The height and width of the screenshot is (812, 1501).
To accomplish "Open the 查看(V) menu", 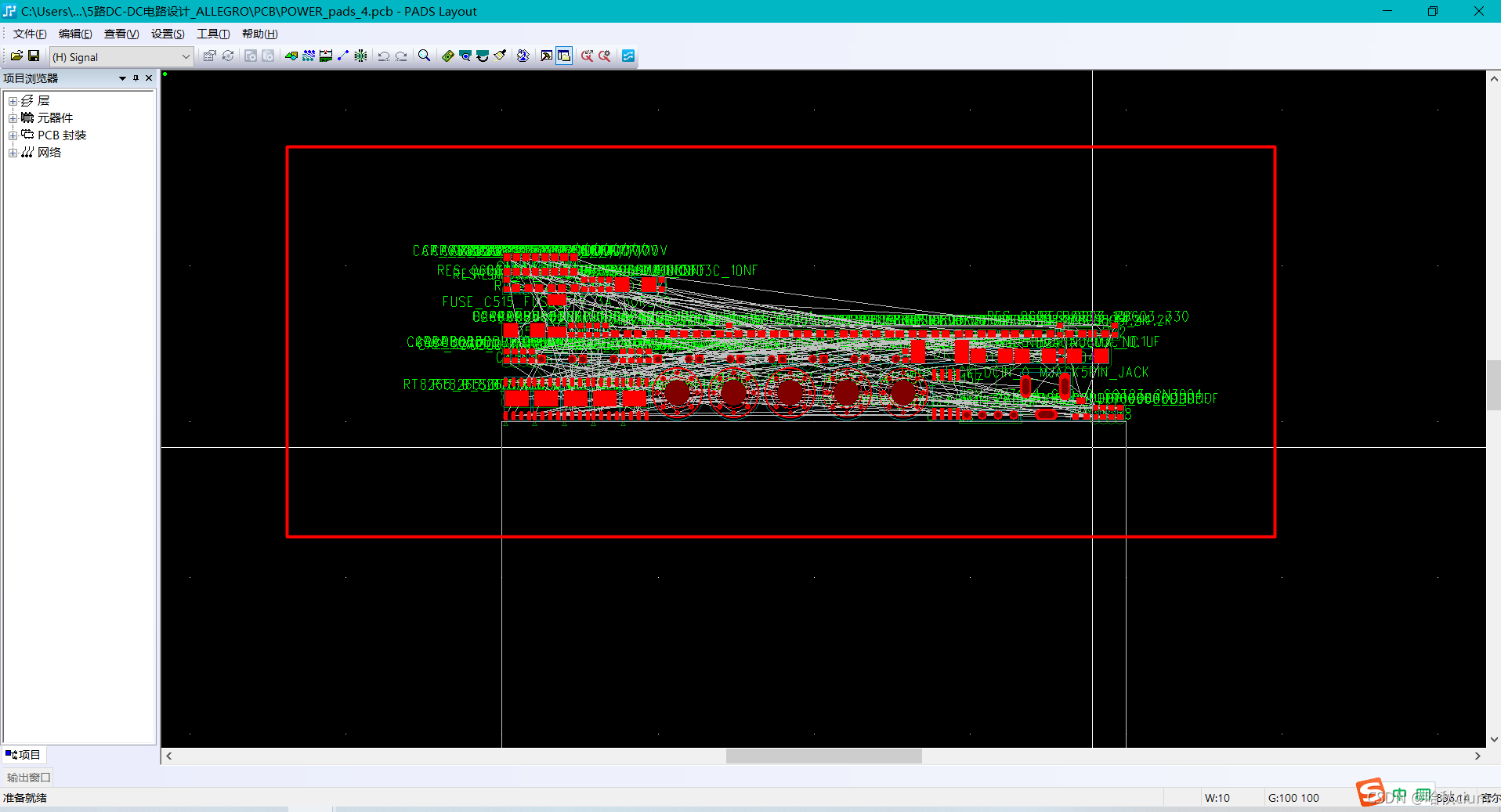I will pyautogui.click(x=121, y=34).
